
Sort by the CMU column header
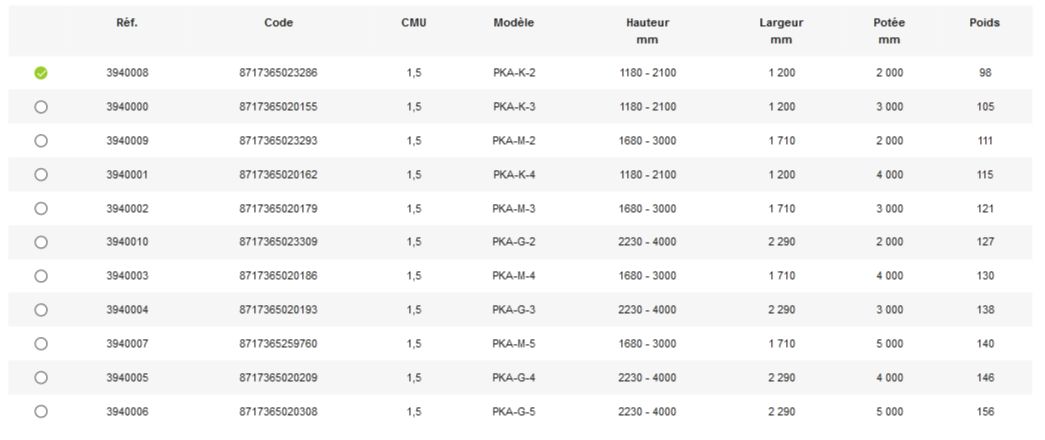point(414,23)
